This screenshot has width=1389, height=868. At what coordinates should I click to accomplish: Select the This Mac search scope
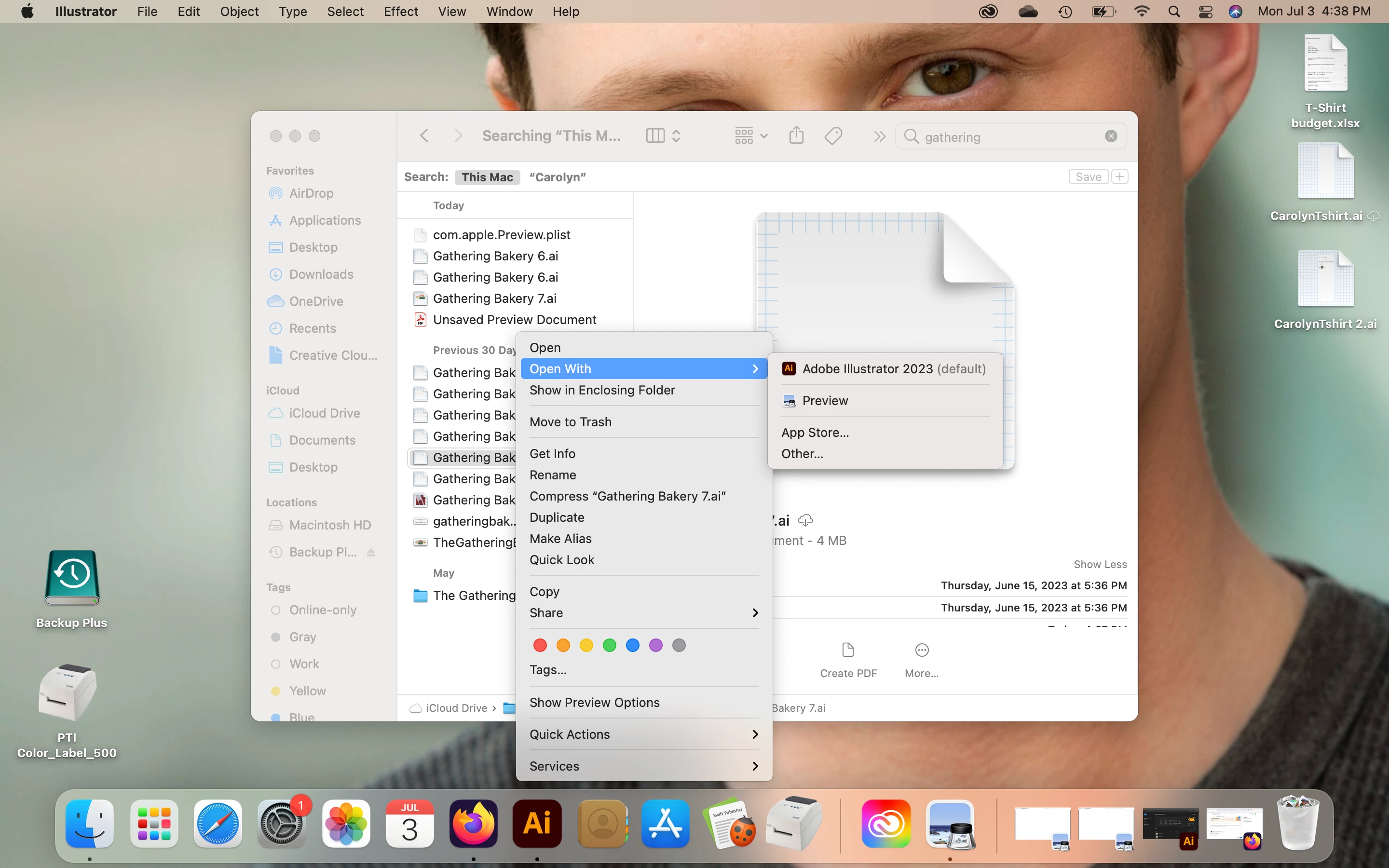tap(487, 177)
